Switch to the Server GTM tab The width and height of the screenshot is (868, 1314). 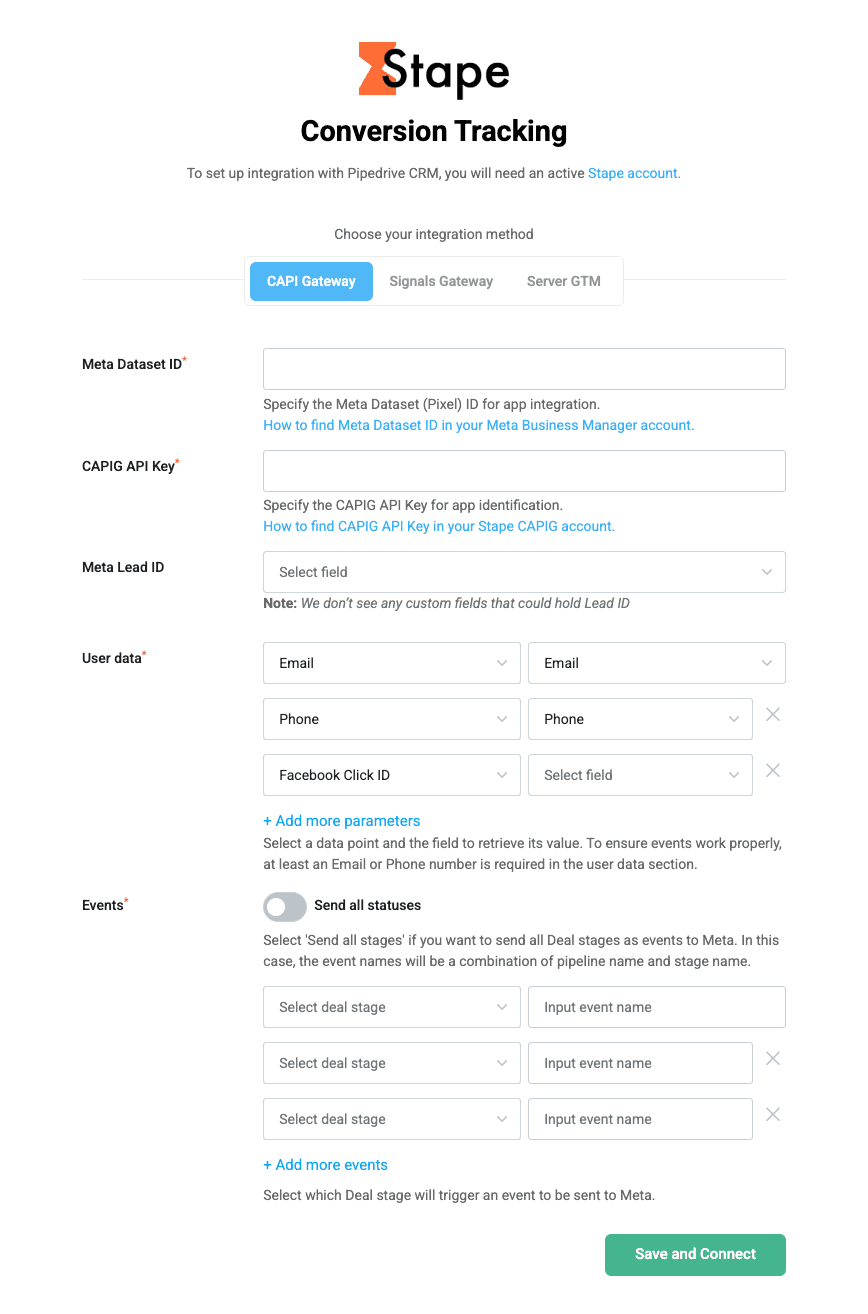pos(564,281)
